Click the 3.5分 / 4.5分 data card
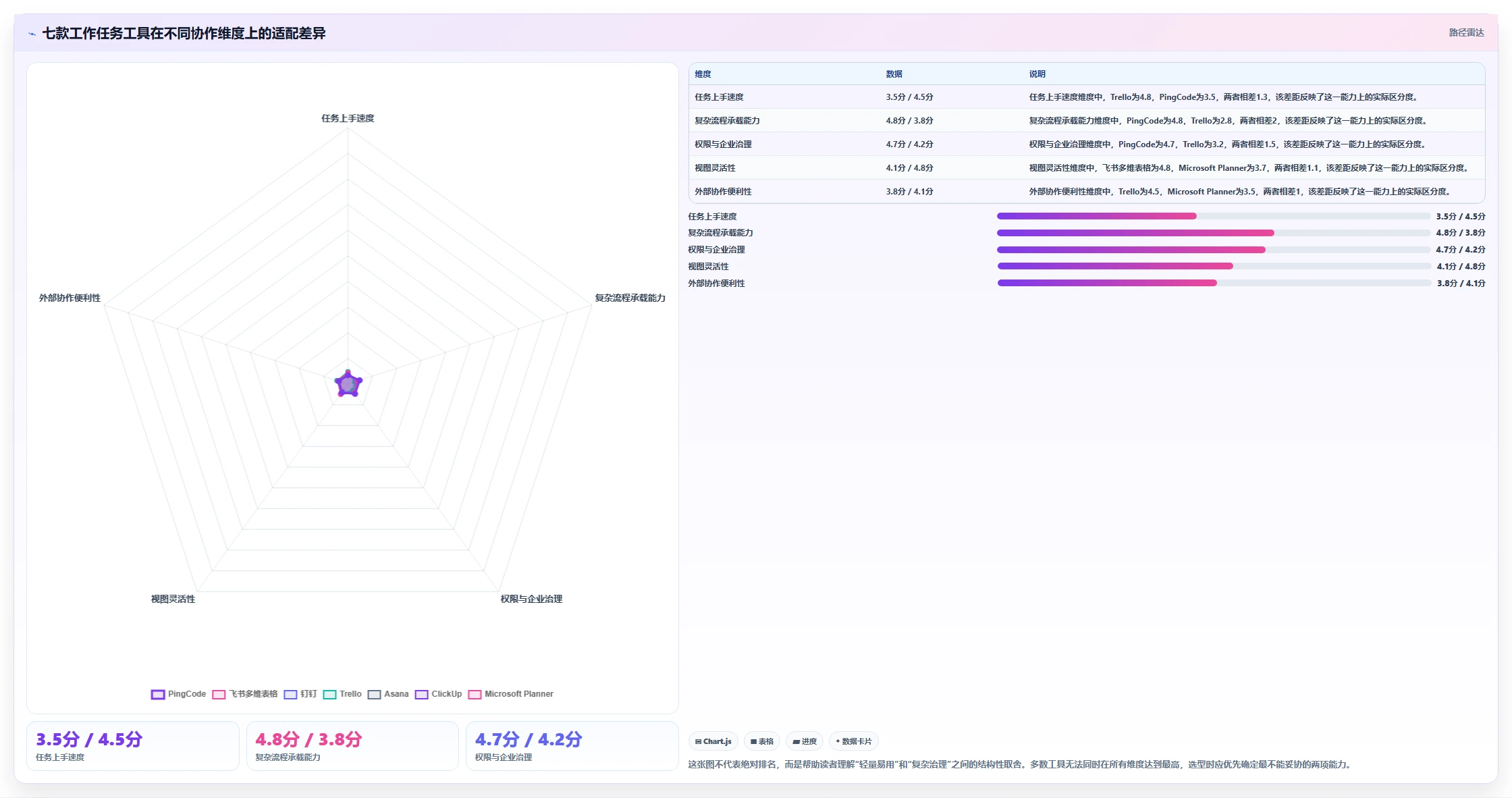The image size is (1512, 798). pos(133,746)
